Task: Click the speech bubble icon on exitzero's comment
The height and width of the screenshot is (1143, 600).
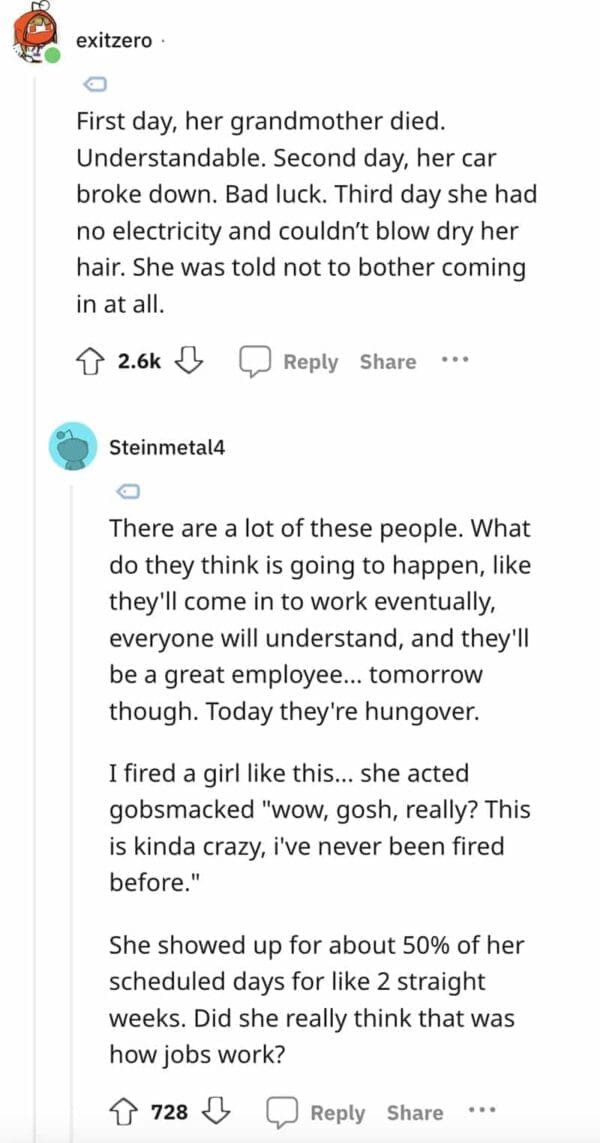Action: [x=253, y=361]
